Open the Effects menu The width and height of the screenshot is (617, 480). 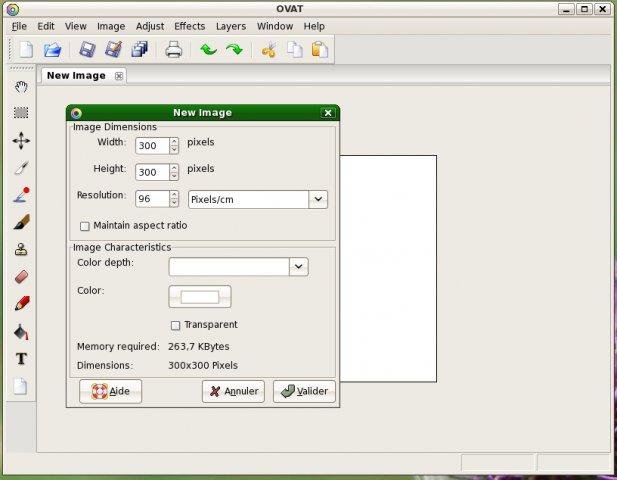190,26
